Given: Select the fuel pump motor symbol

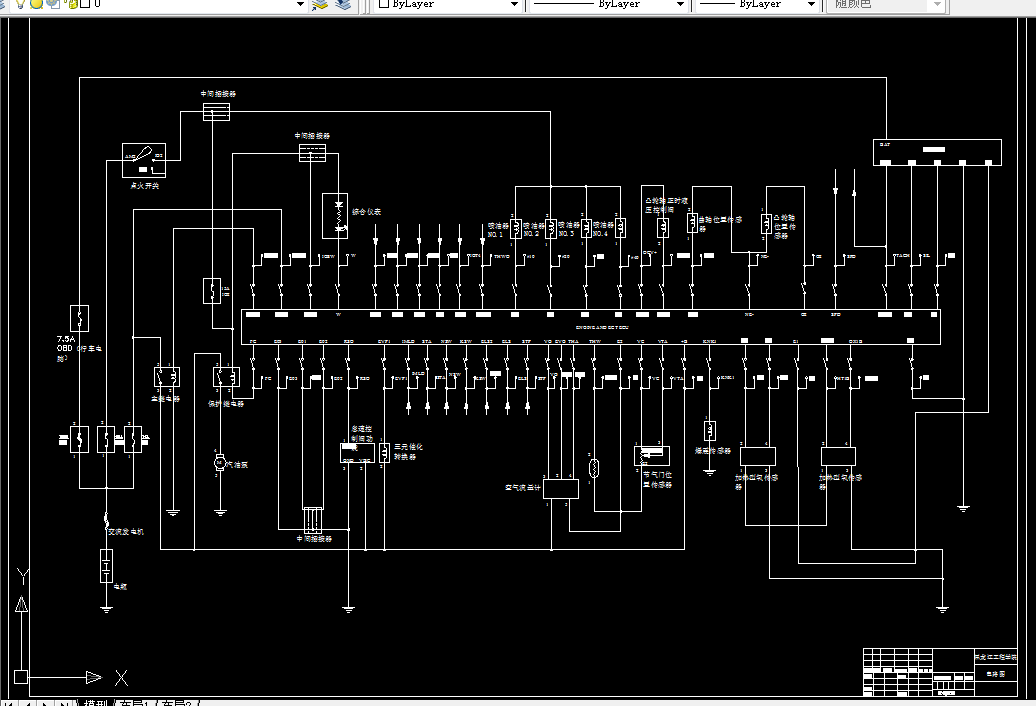Looking at the screenshot, I should pos(220,463).
